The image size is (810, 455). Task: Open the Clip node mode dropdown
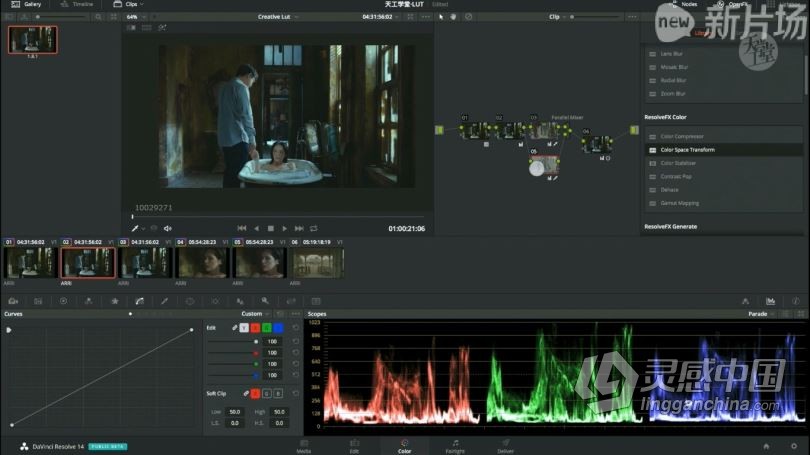[557, 17]
